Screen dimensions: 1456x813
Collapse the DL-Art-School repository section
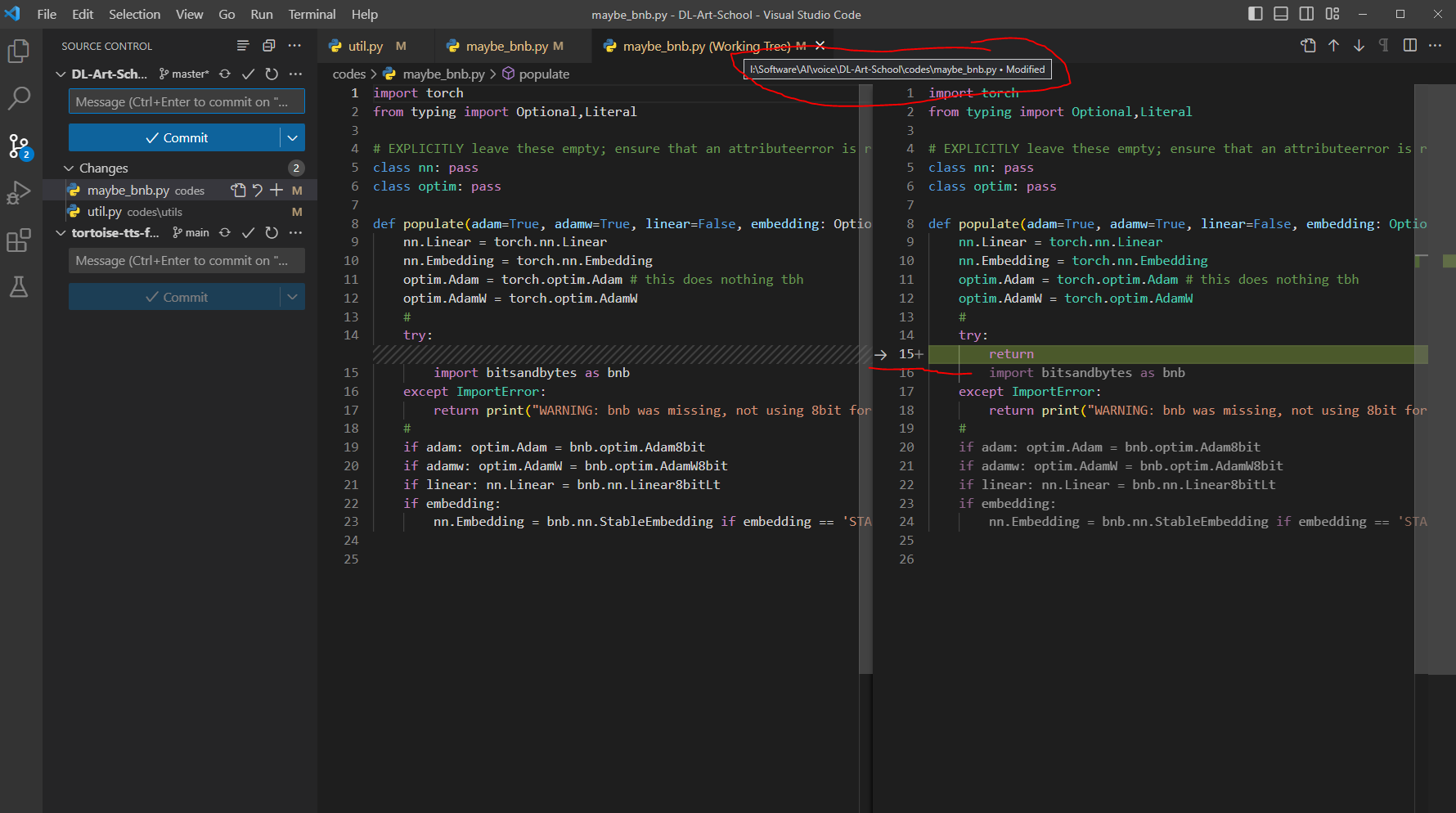61,74
